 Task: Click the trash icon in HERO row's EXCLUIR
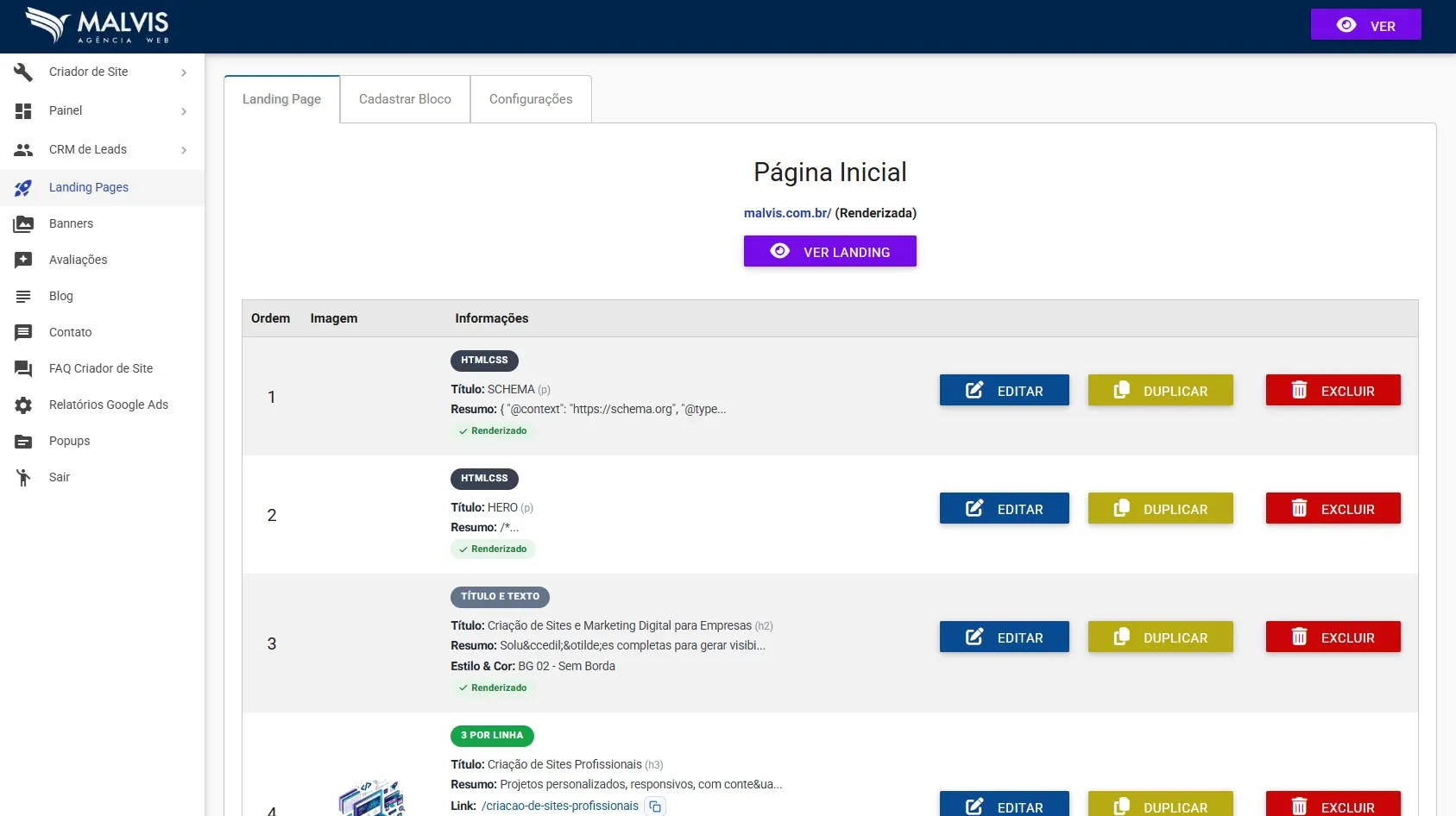(1299, 508)
